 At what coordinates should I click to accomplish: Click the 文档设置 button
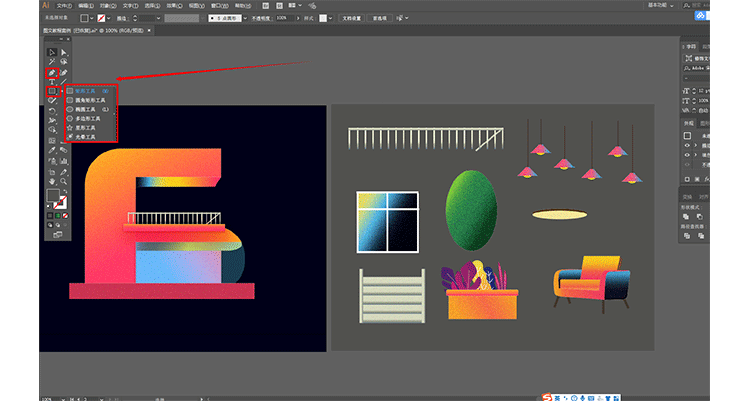(x=350, y=18)
